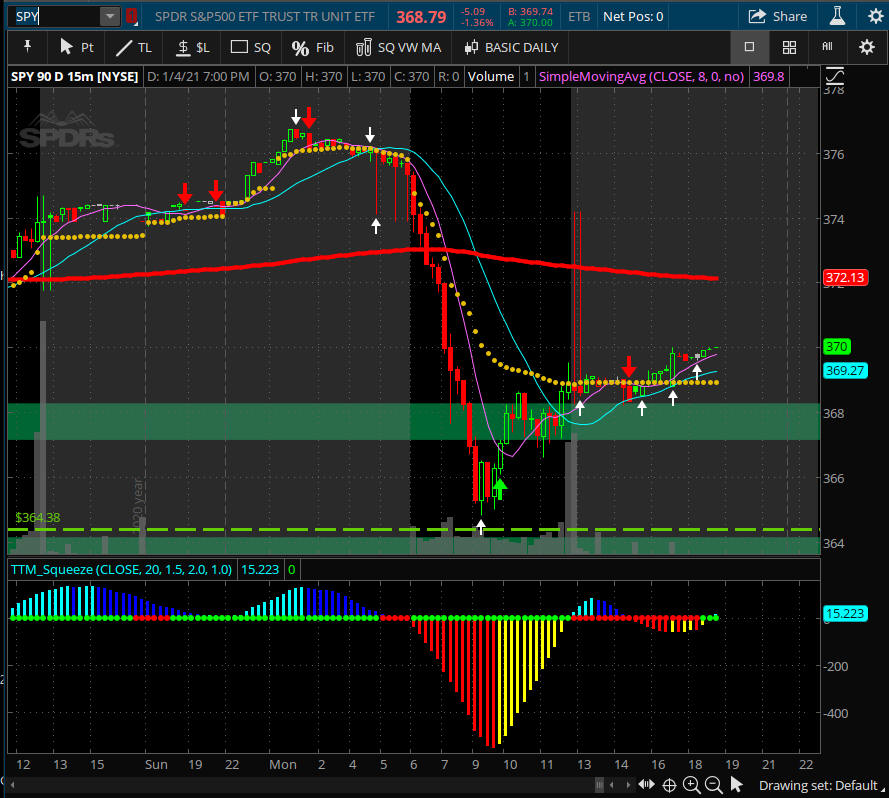Select the SQ rectangle drawing tool

click(x=251, y=47)
